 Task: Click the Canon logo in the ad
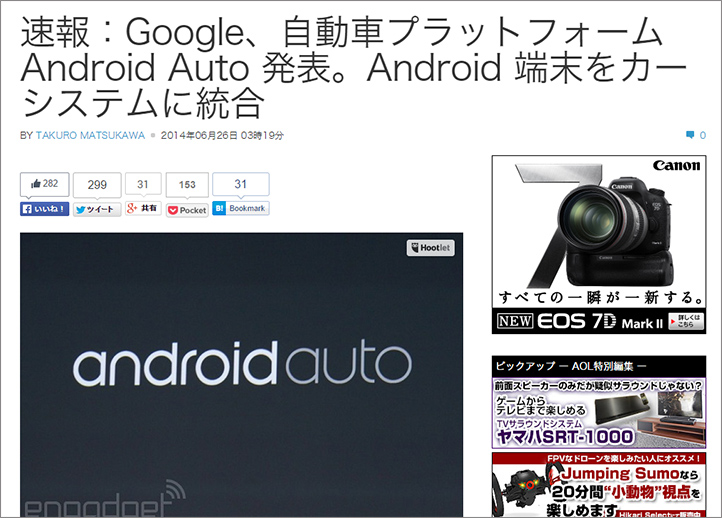pyautogui.click(x=676, y=166)
